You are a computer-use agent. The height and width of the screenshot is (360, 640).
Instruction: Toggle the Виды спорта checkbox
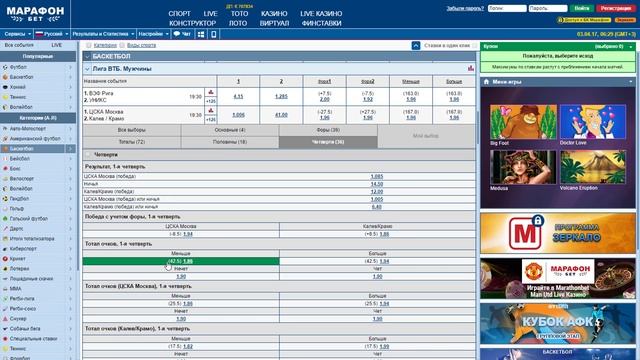pos(122,45)
